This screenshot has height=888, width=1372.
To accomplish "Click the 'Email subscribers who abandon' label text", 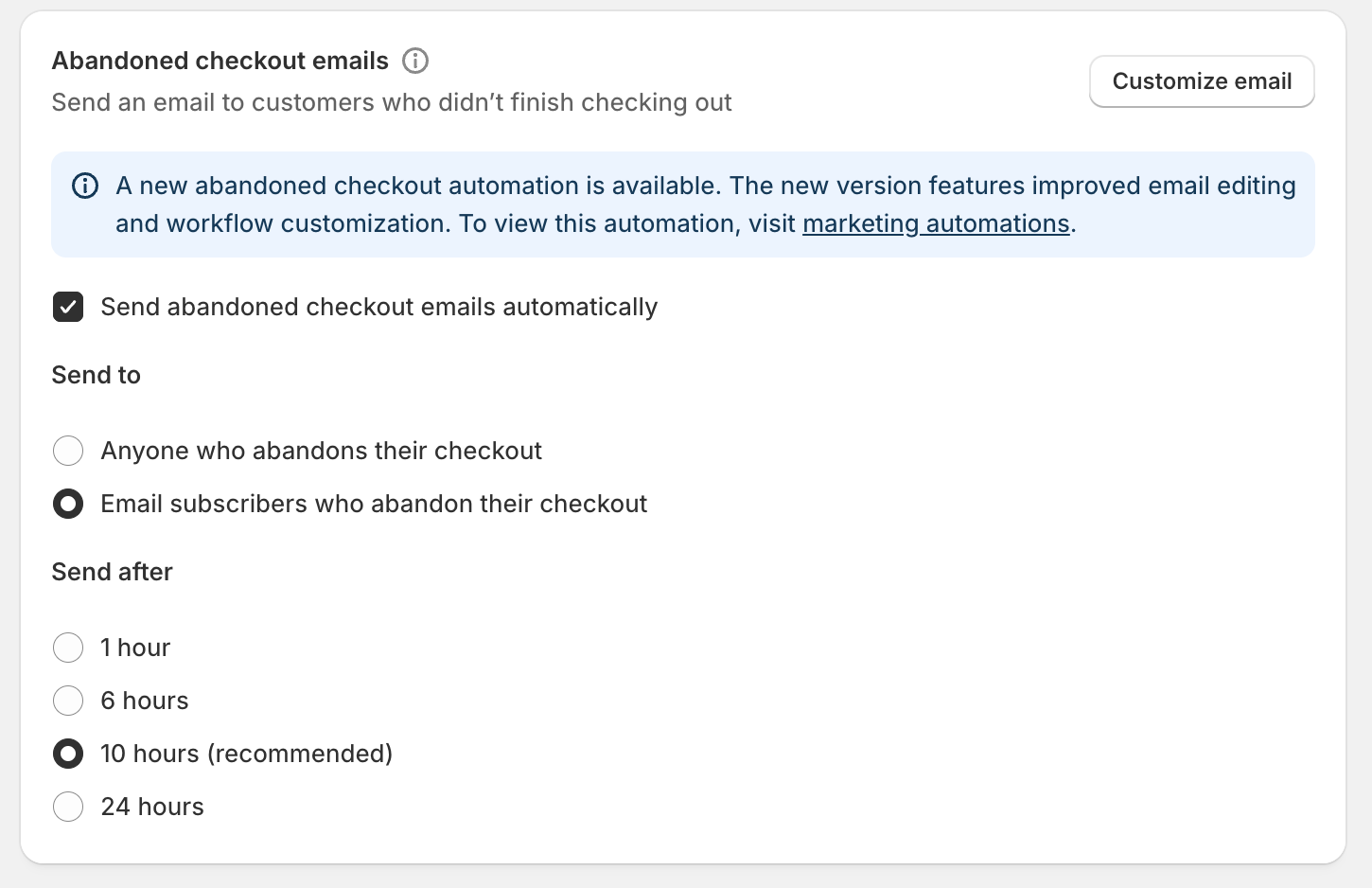I will pyautogui.click(x=374, y=504).
